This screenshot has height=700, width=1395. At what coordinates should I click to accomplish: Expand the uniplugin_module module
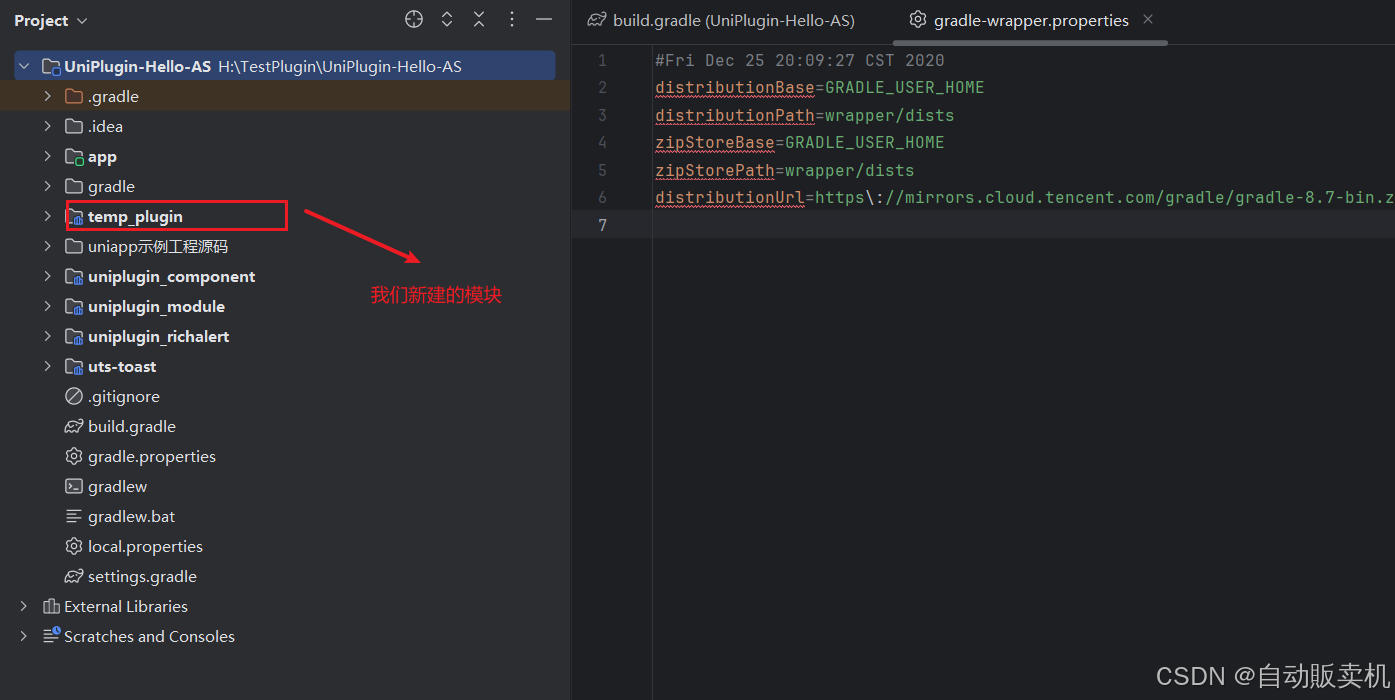click(47, 306)
